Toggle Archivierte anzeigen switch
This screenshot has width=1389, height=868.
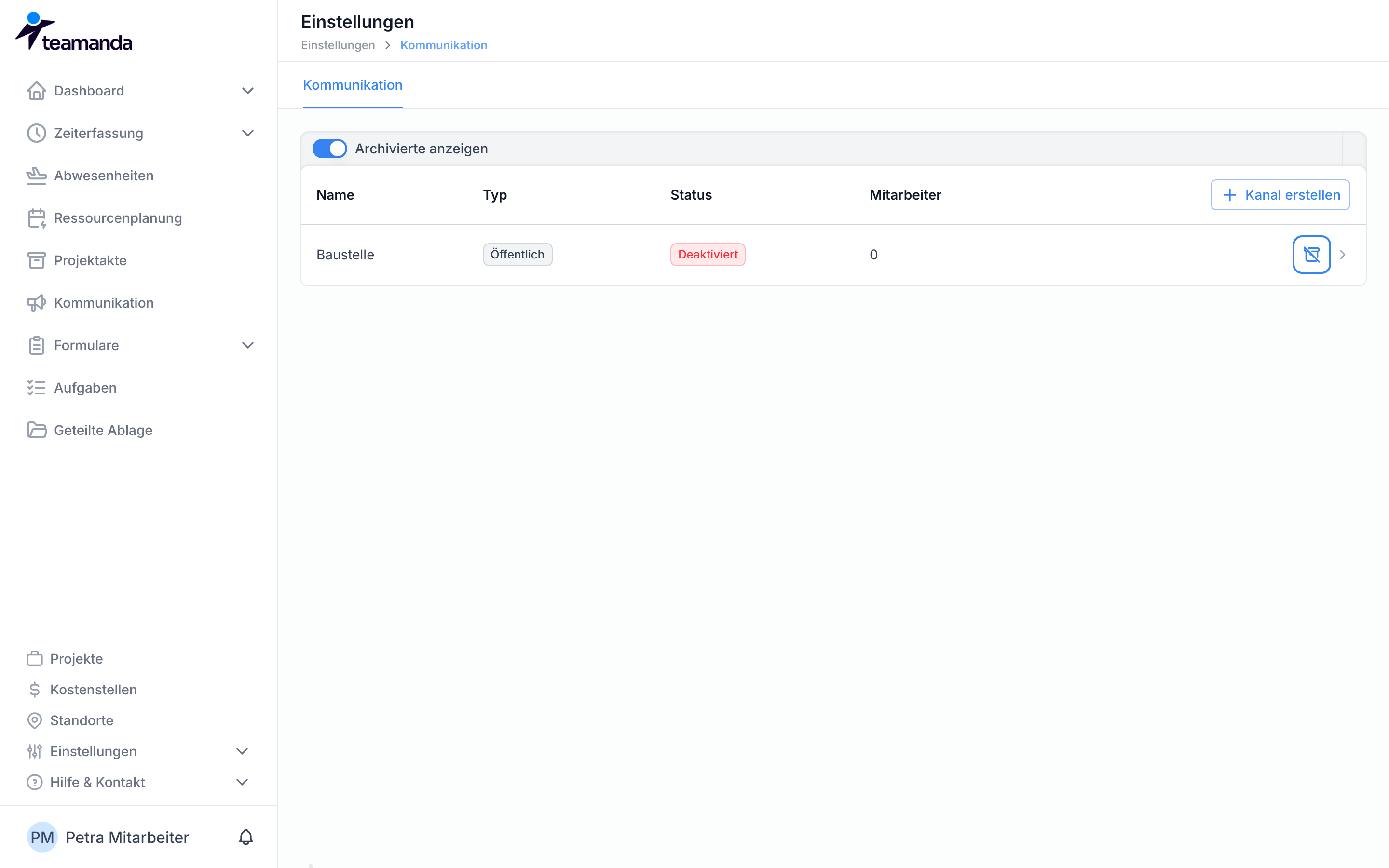pos(329,149)
